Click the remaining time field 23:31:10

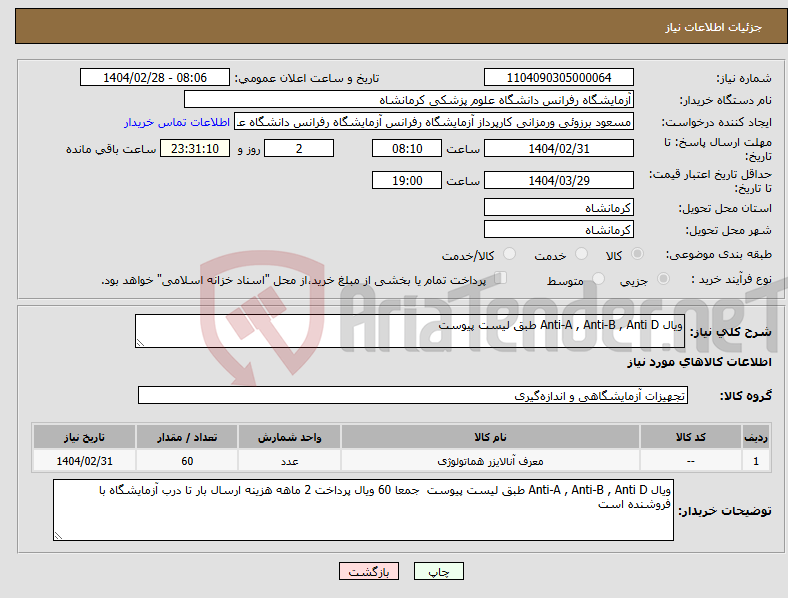(x=195, y=148)
